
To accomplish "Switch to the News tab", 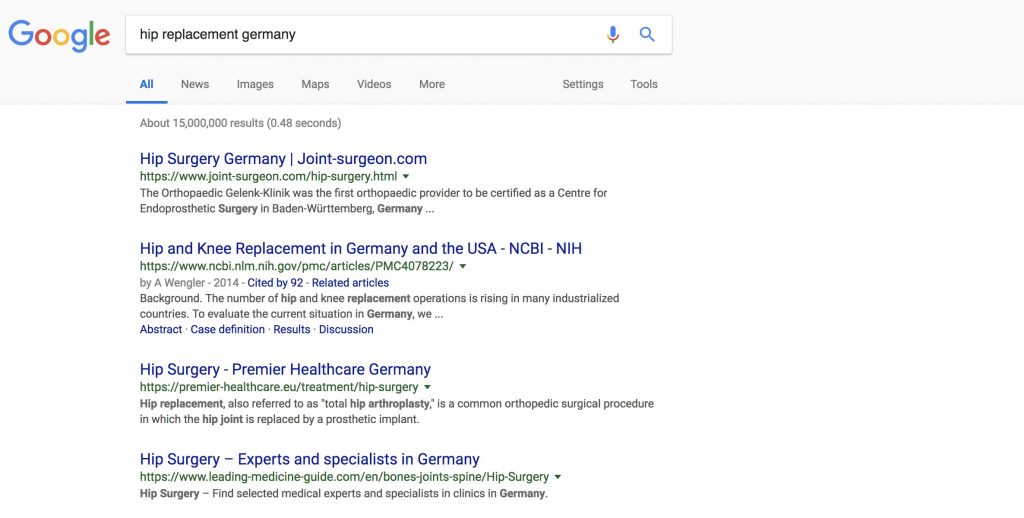I will tap(195, 84).
